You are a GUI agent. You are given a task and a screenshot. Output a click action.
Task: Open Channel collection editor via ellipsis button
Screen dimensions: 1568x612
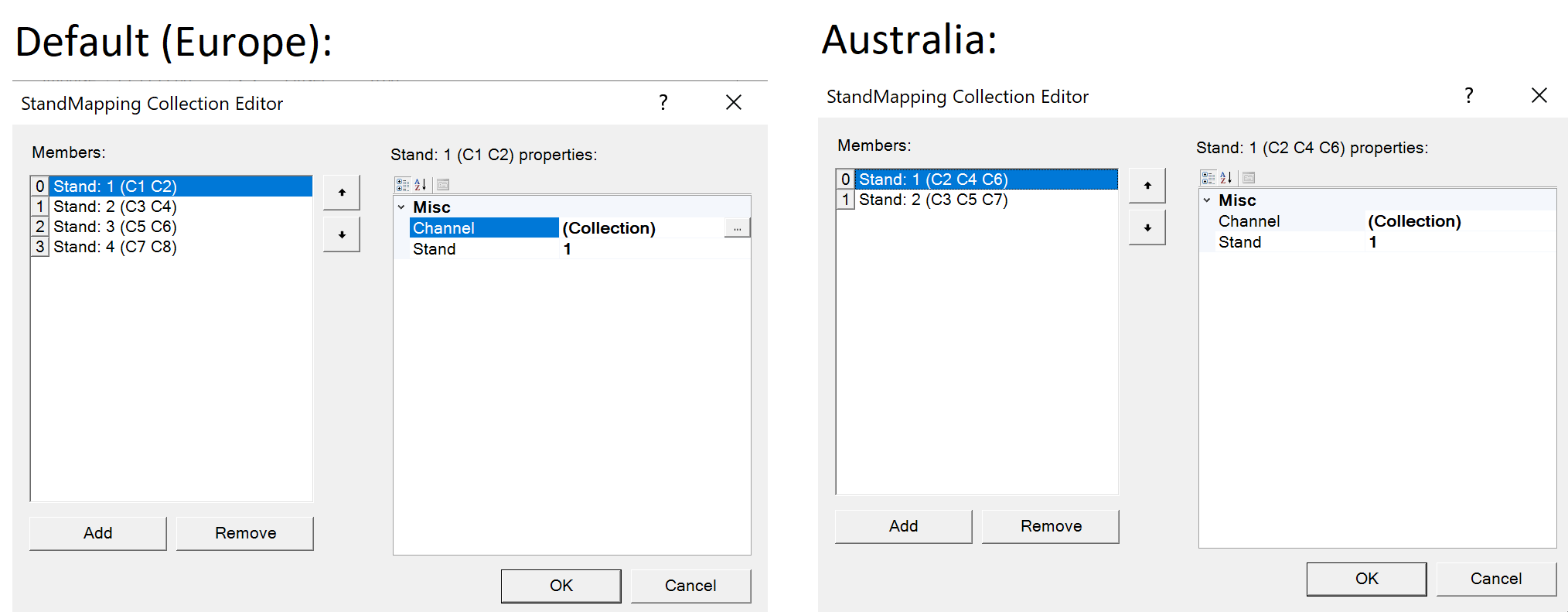[x=738, y=228]
